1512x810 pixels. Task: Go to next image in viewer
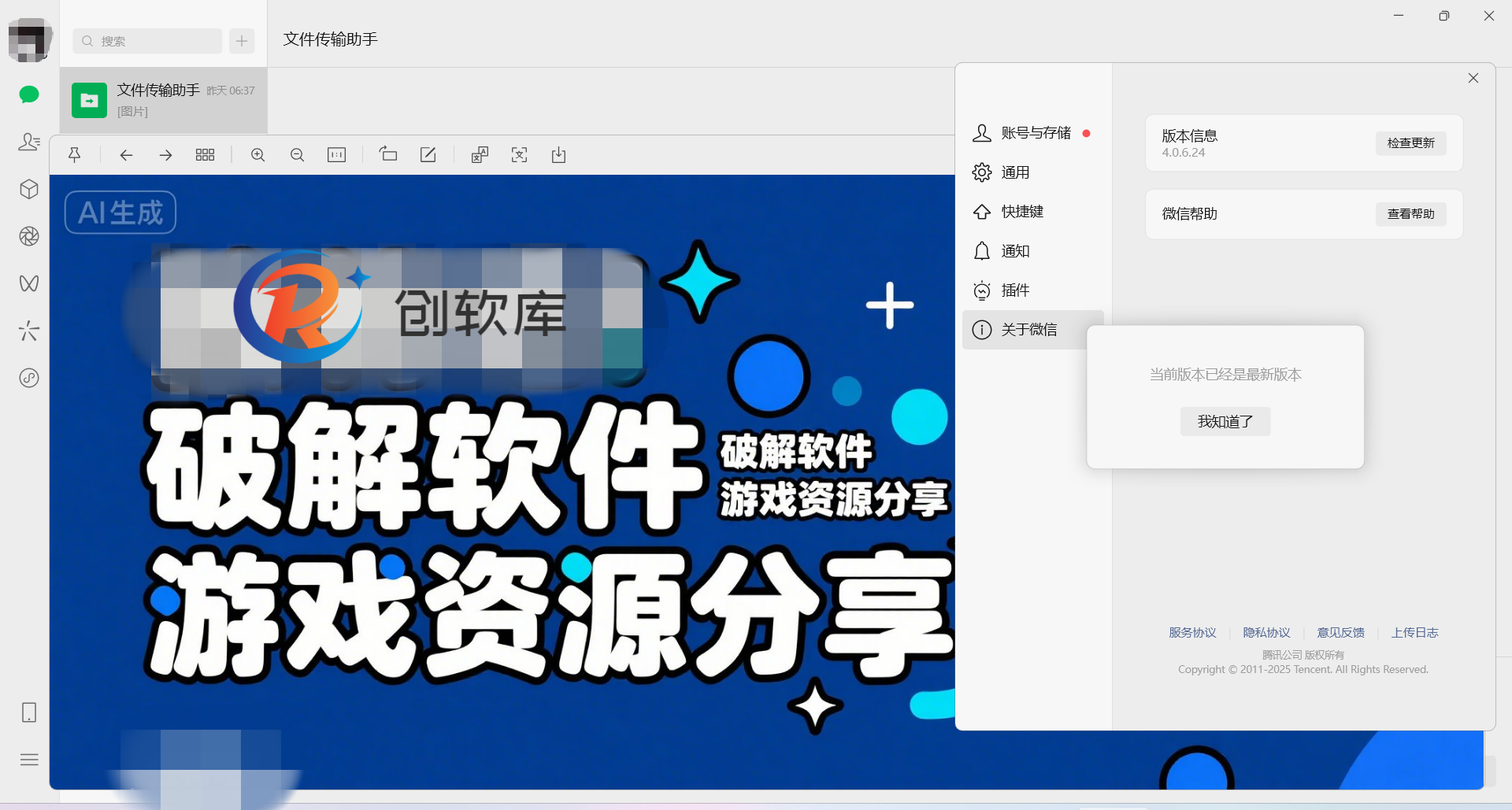pyautogui.click(x=165, y=155)
